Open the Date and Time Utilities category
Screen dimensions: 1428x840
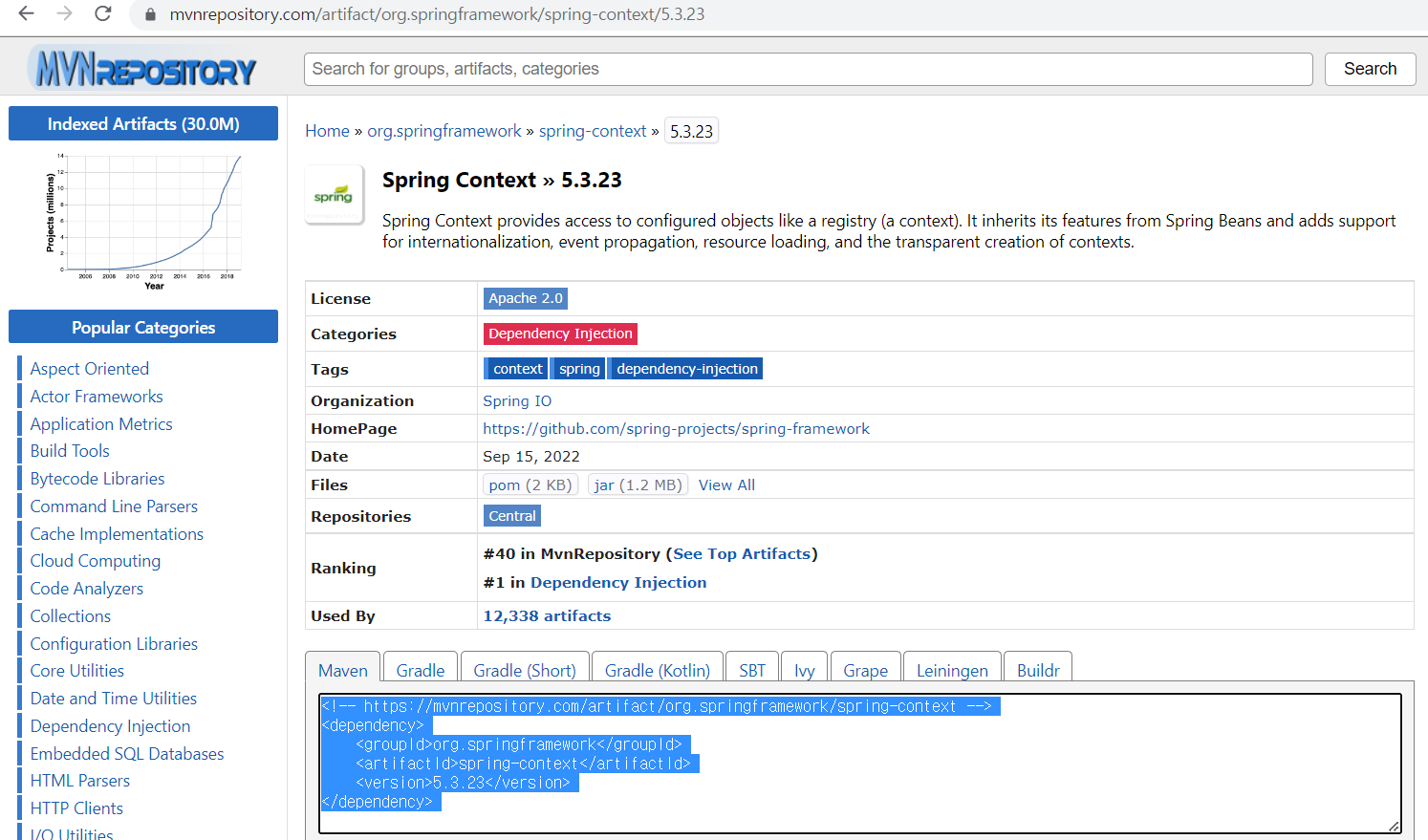[x=114, y=699]
